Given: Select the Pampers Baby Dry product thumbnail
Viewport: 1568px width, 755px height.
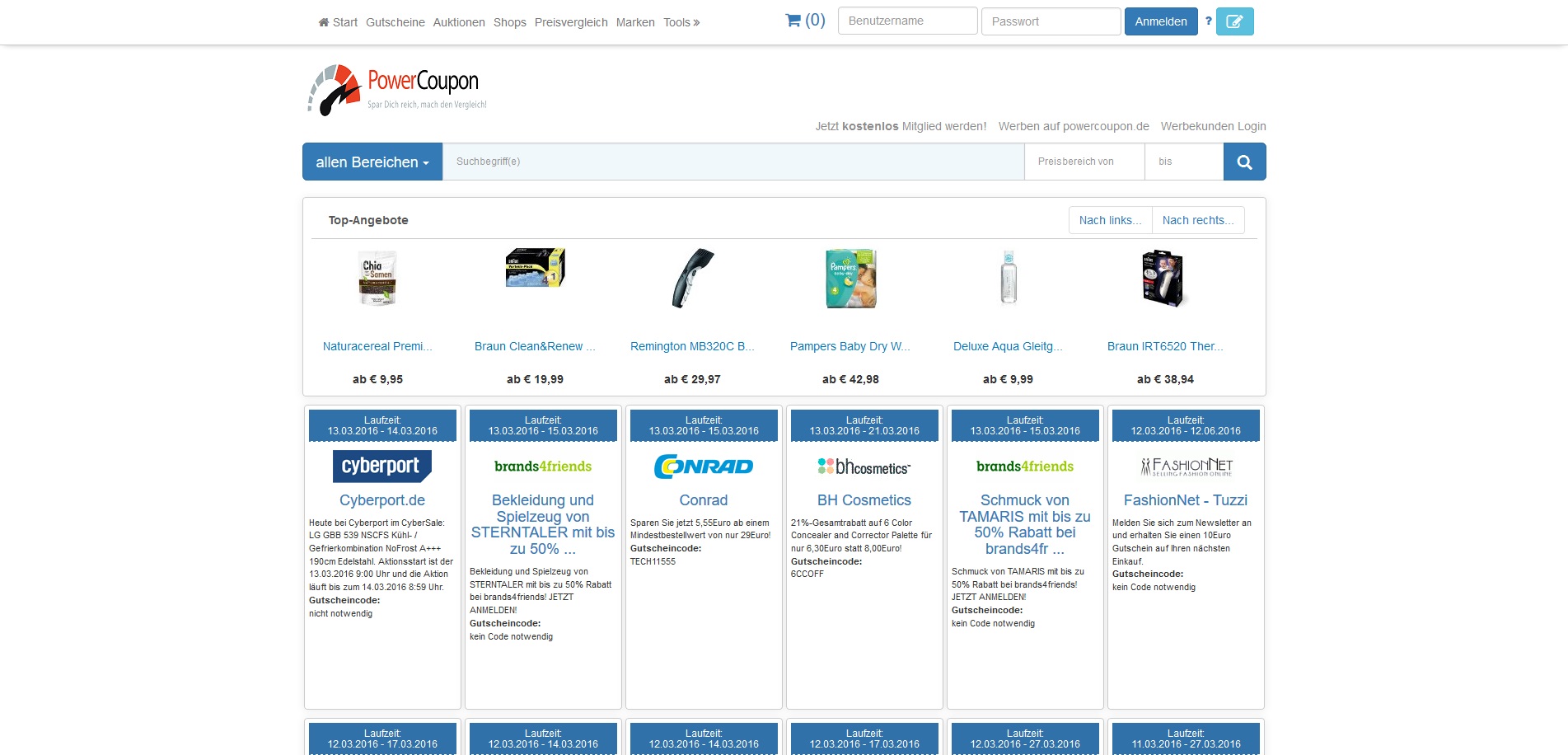Looking at the screenshot, I should point(850,279).
